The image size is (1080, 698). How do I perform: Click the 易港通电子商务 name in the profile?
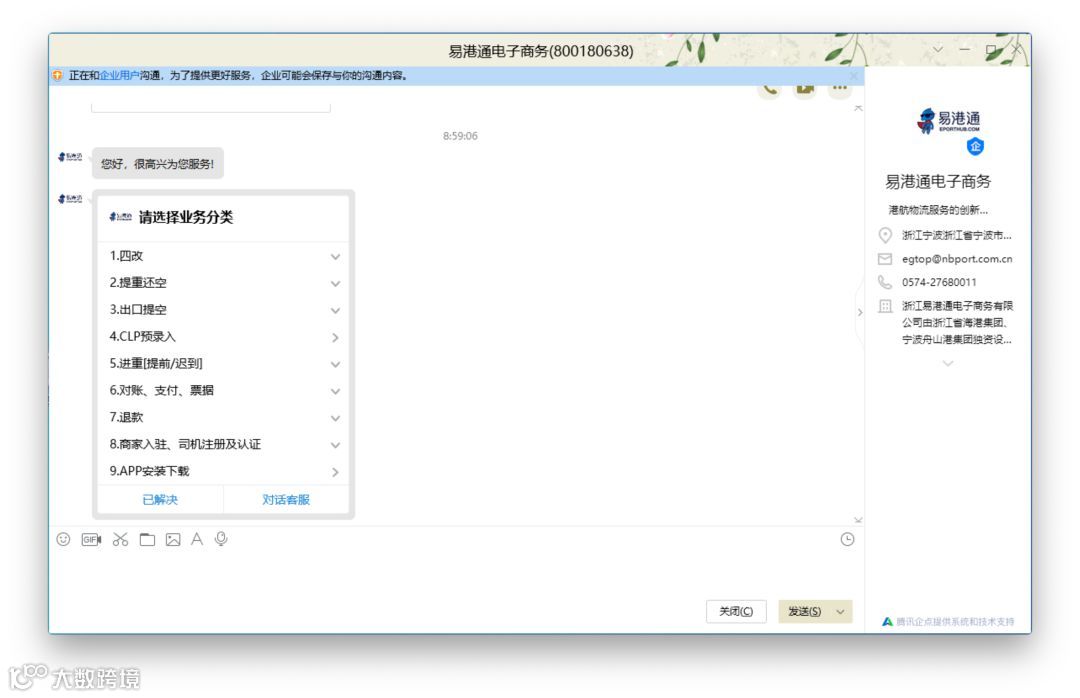pos(938,181)
